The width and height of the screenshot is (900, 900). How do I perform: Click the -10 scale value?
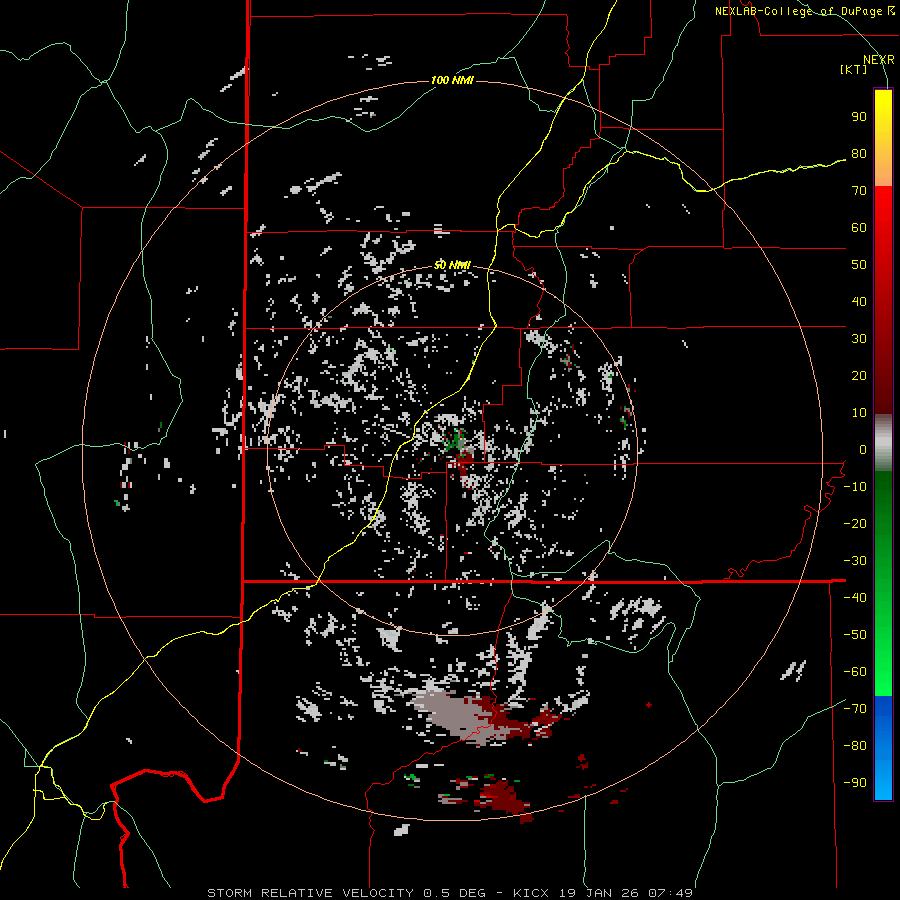[855, 487]
